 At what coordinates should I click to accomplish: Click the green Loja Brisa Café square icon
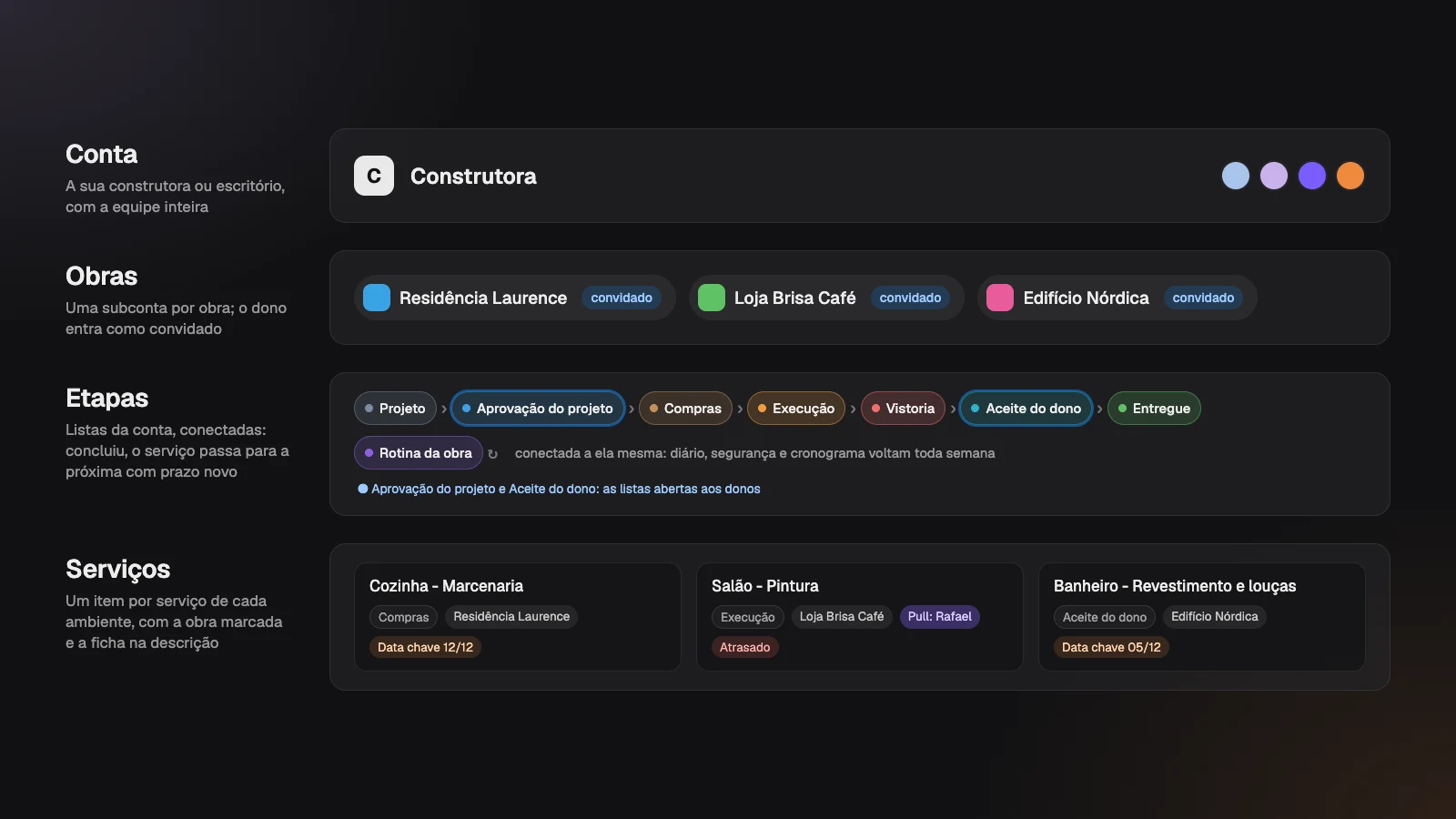point(712,298)
